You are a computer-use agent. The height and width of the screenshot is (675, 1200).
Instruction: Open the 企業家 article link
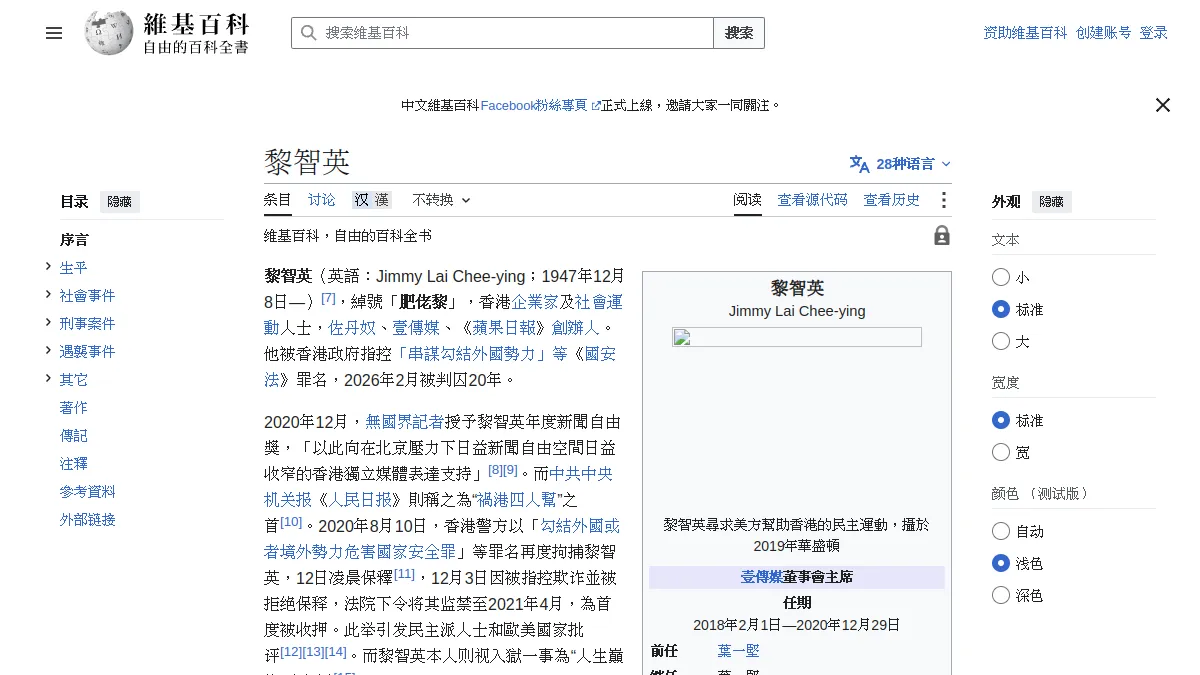tap(535, 302)
